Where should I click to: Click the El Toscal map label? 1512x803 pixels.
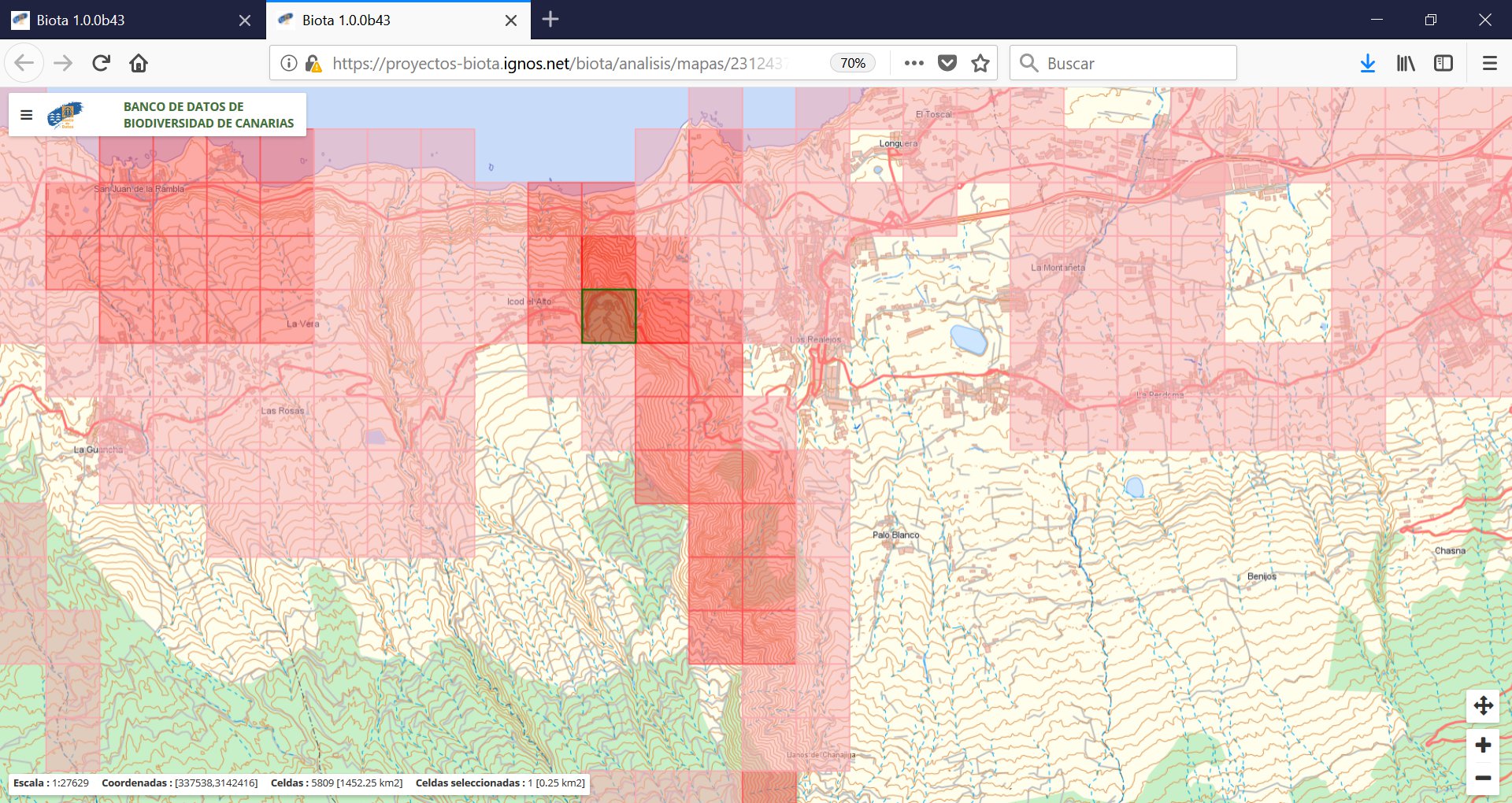933,114
